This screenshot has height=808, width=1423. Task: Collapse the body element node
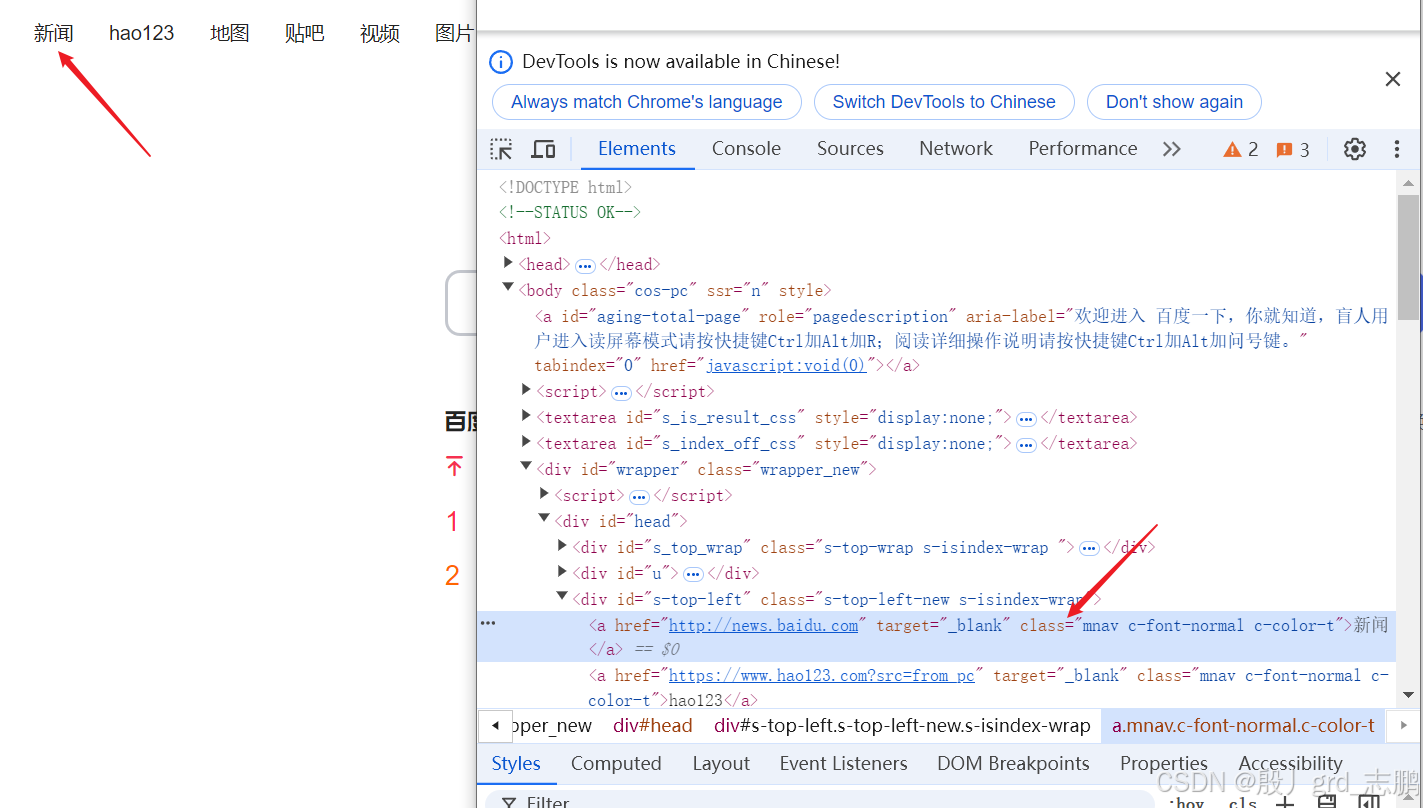(x=509, y=289)
